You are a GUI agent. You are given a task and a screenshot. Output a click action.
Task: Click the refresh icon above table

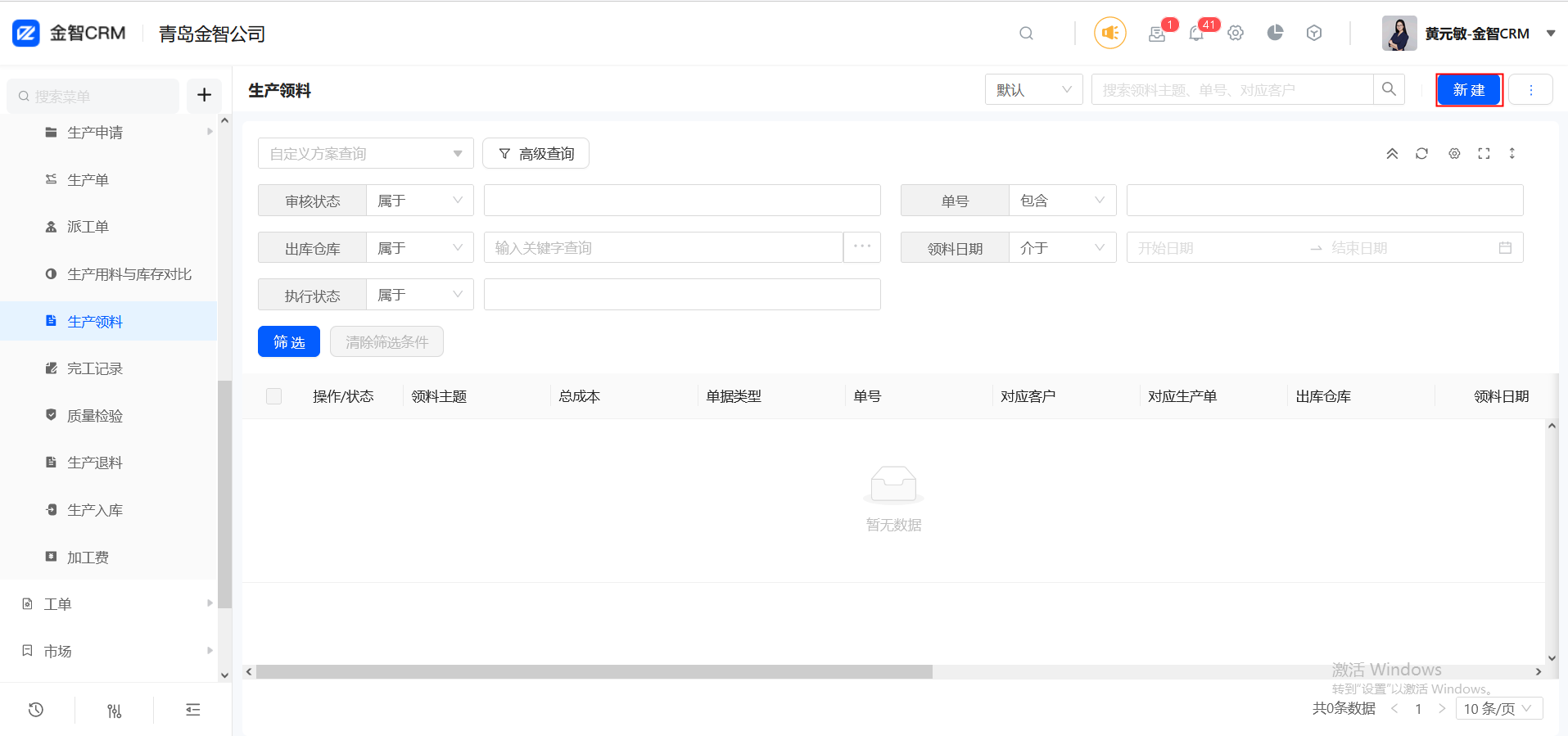[x=1421, y=153]
